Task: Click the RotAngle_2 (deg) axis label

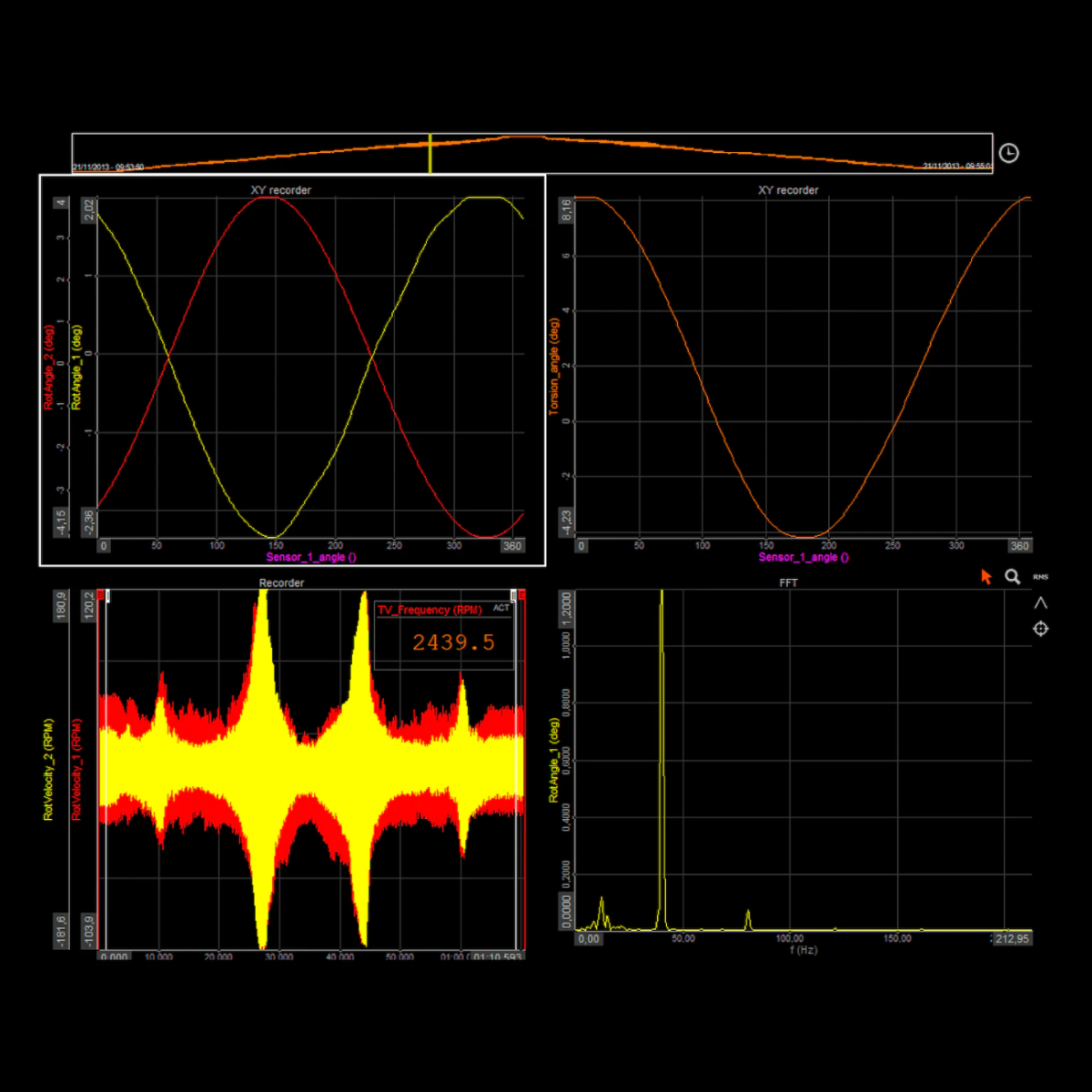Action: pyautogui.click(x=49, y=368)
